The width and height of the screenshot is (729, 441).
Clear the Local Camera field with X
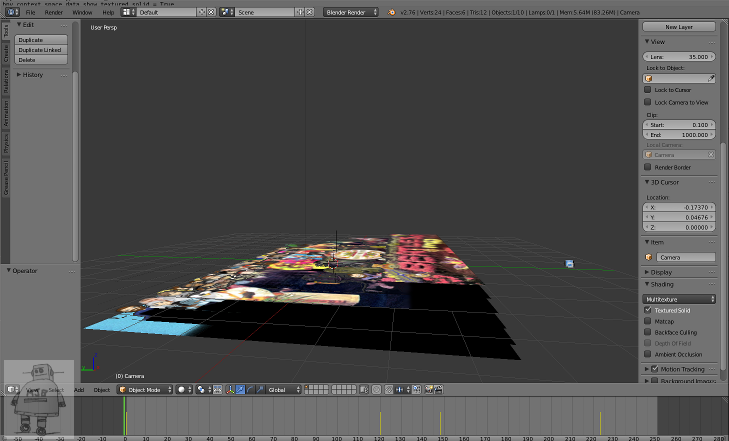[711, 155]
